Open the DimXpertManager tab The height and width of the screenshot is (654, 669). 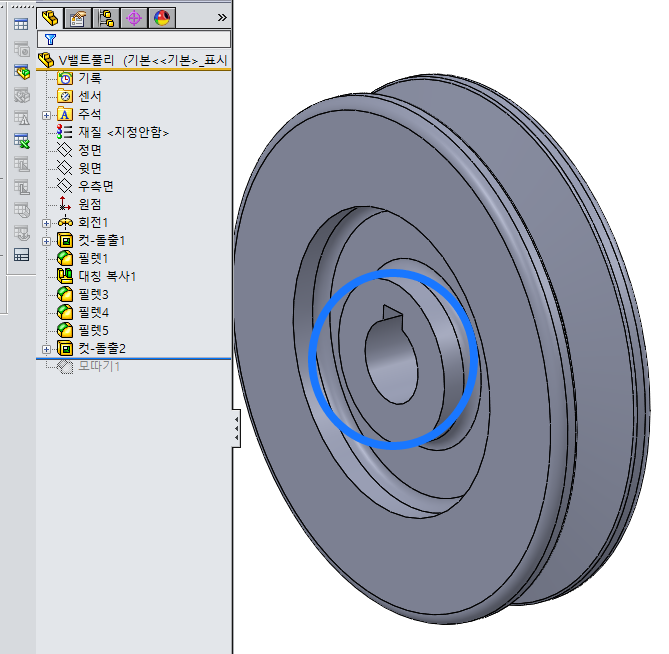[x=134, y=18]
